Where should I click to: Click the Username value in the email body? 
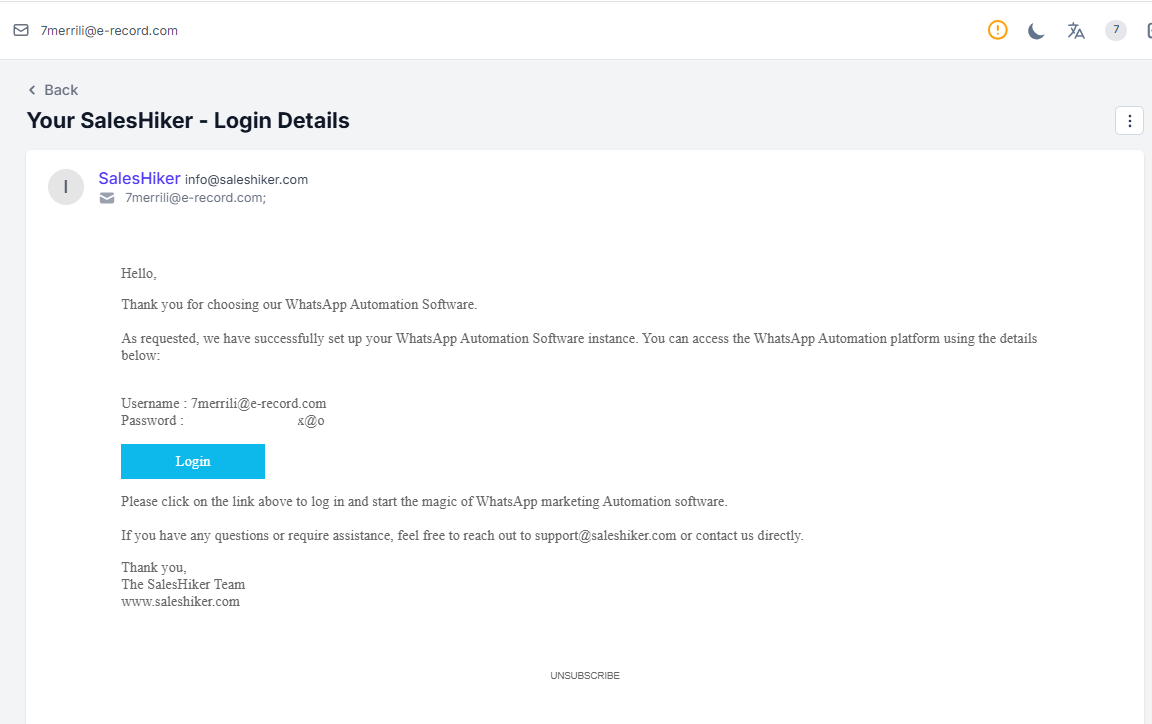(258, 404)
